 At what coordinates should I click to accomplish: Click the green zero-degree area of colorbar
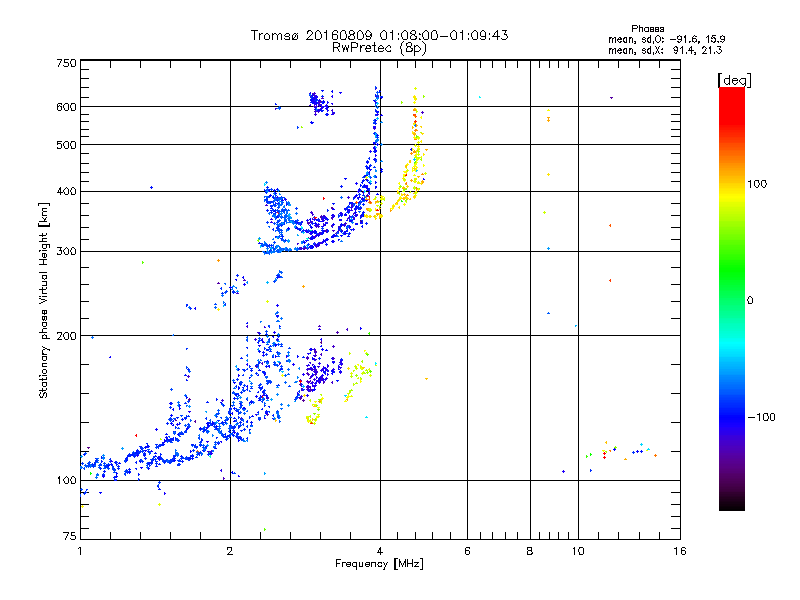point(732,300)
